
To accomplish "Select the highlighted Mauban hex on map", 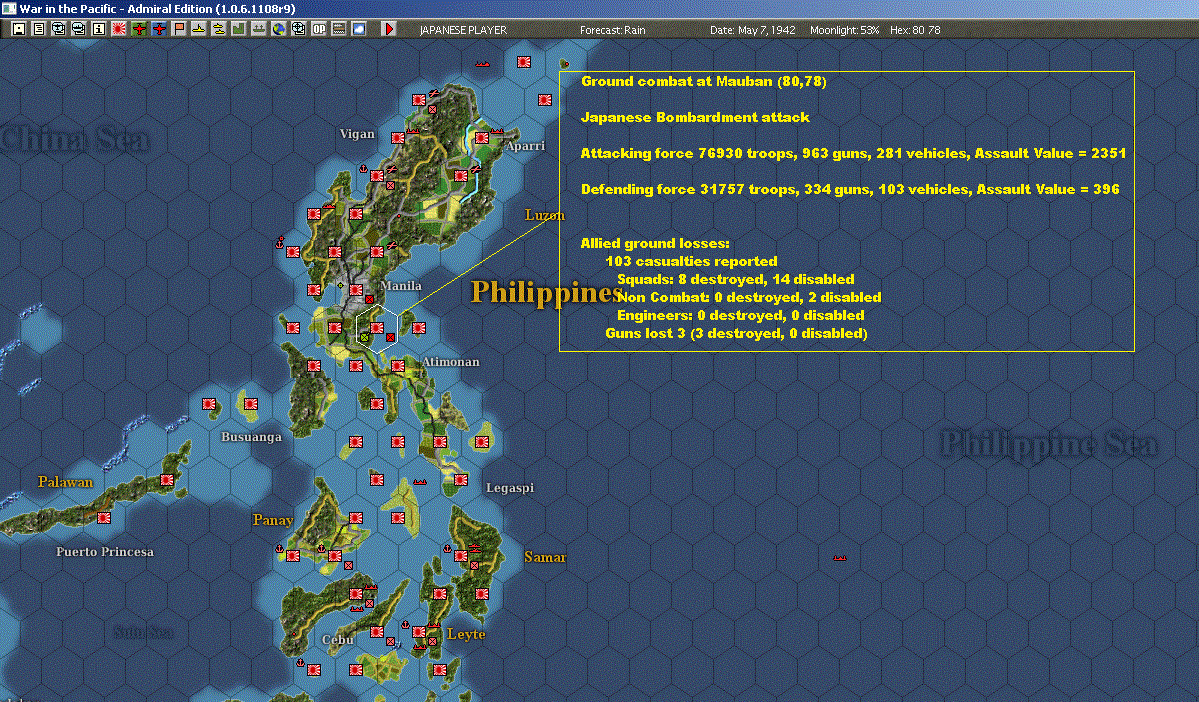I will (377, 329).
